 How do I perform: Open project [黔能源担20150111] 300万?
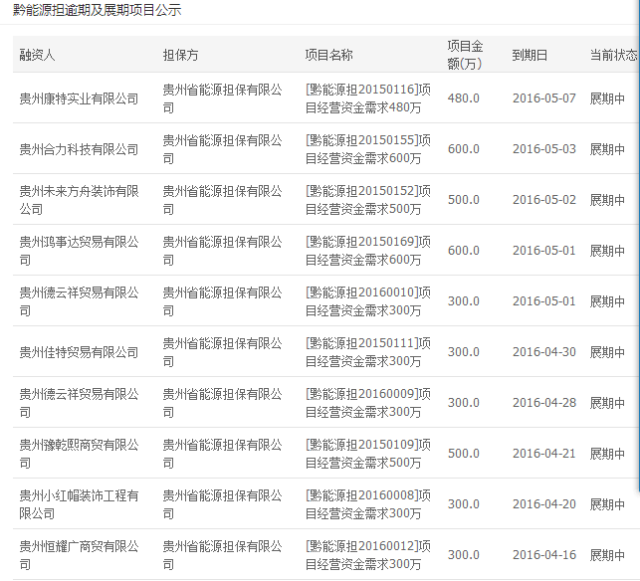coord(368,352)
